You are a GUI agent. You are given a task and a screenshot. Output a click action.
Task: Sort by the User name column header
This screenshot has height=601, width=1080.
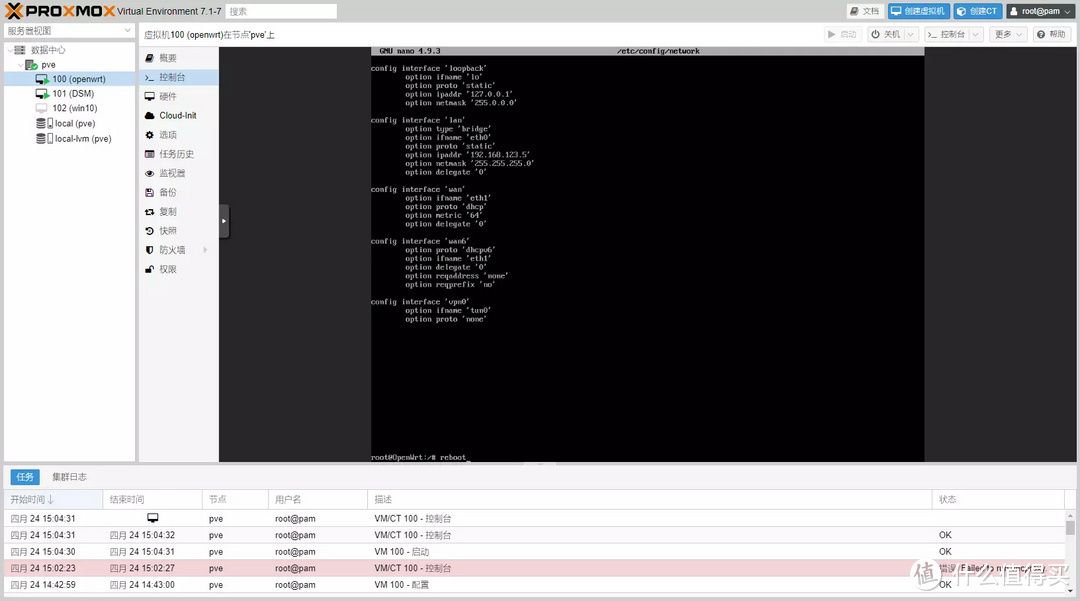tap(318, 499)
